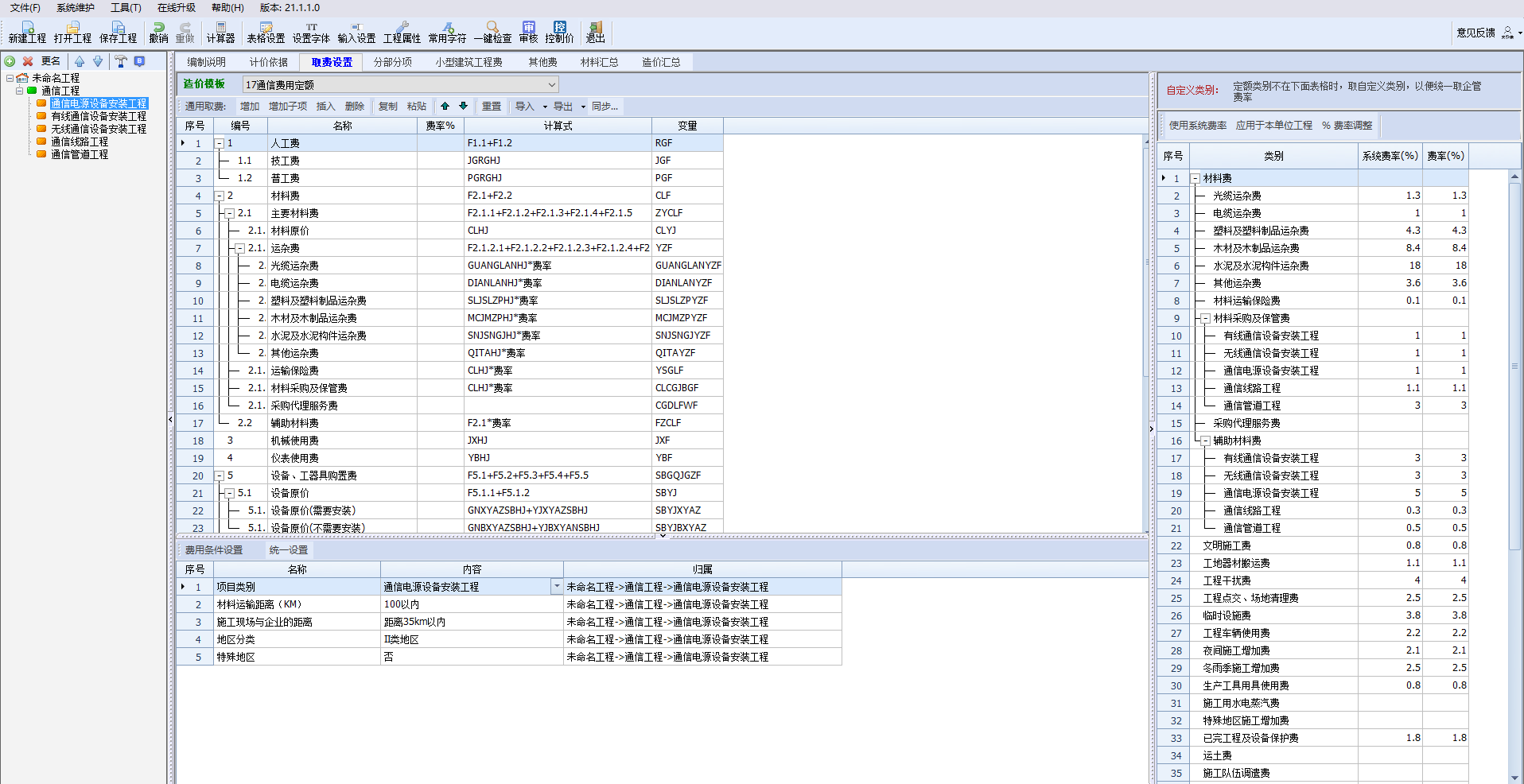This screenshot has width=1524, height=784.
Task: Switch to the 编制说明 tab
Action: tap(207, 62)
